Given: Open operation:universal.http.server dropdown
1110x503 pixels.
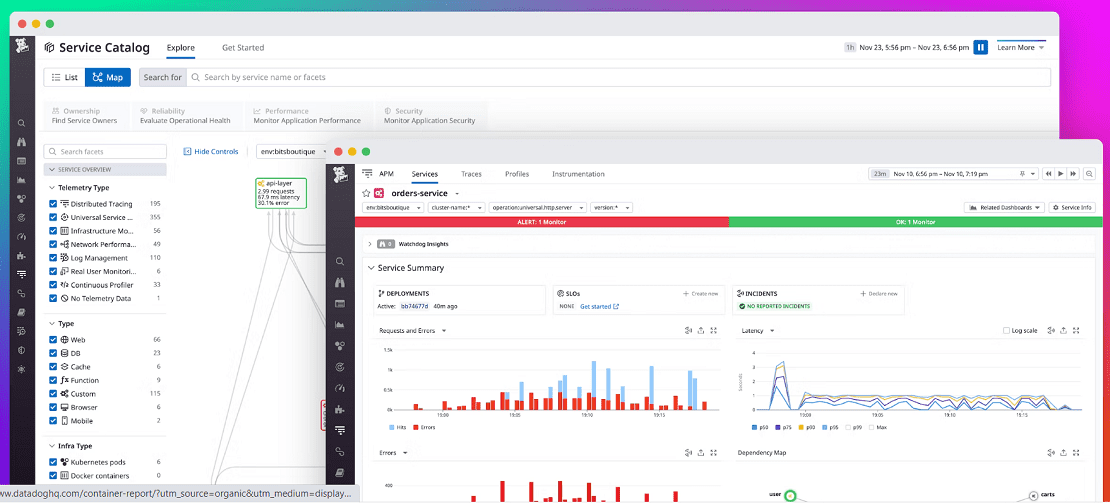Looking at the screenshot, I should (538, 207).
